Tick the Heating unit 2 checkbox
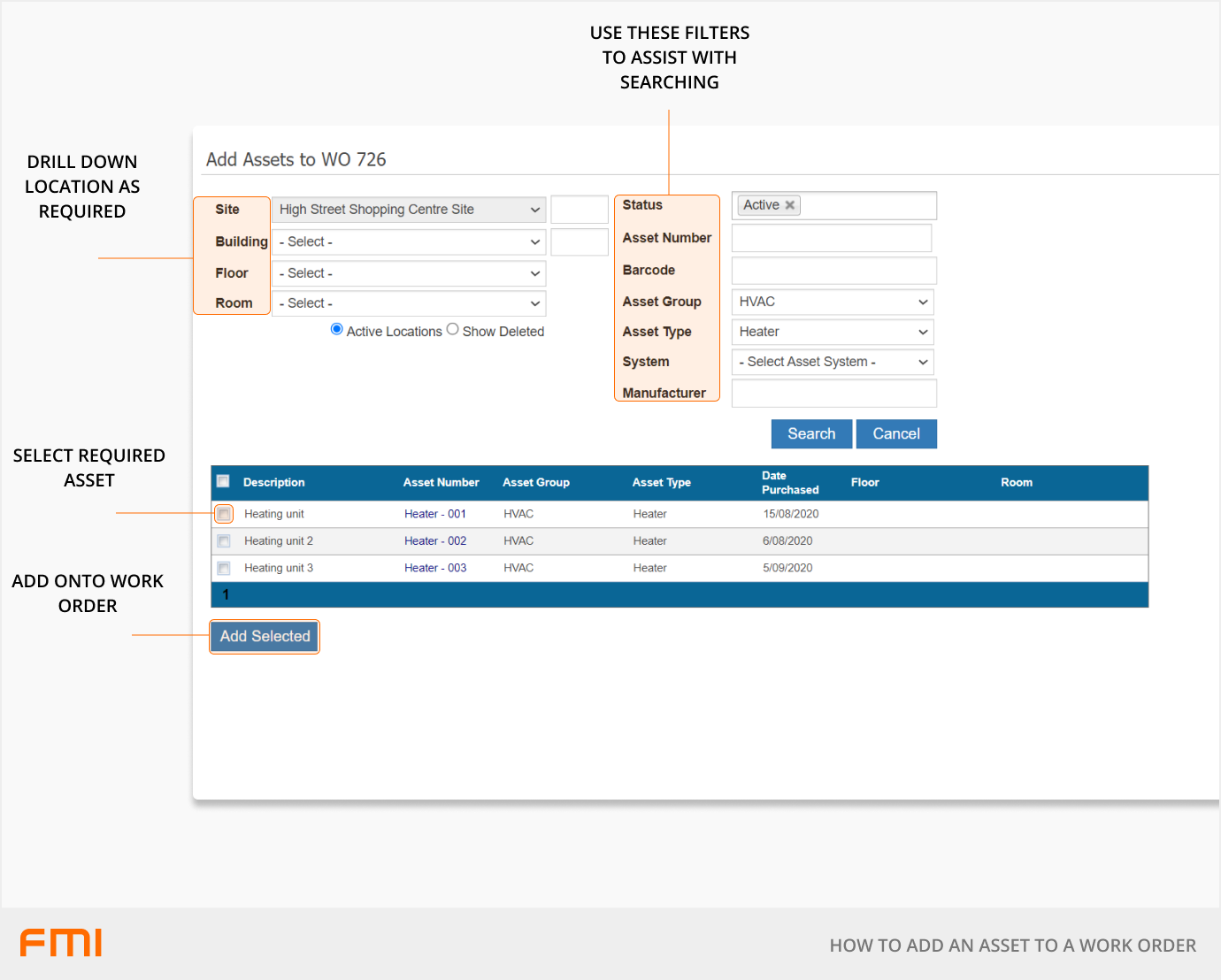 (224, 541)
